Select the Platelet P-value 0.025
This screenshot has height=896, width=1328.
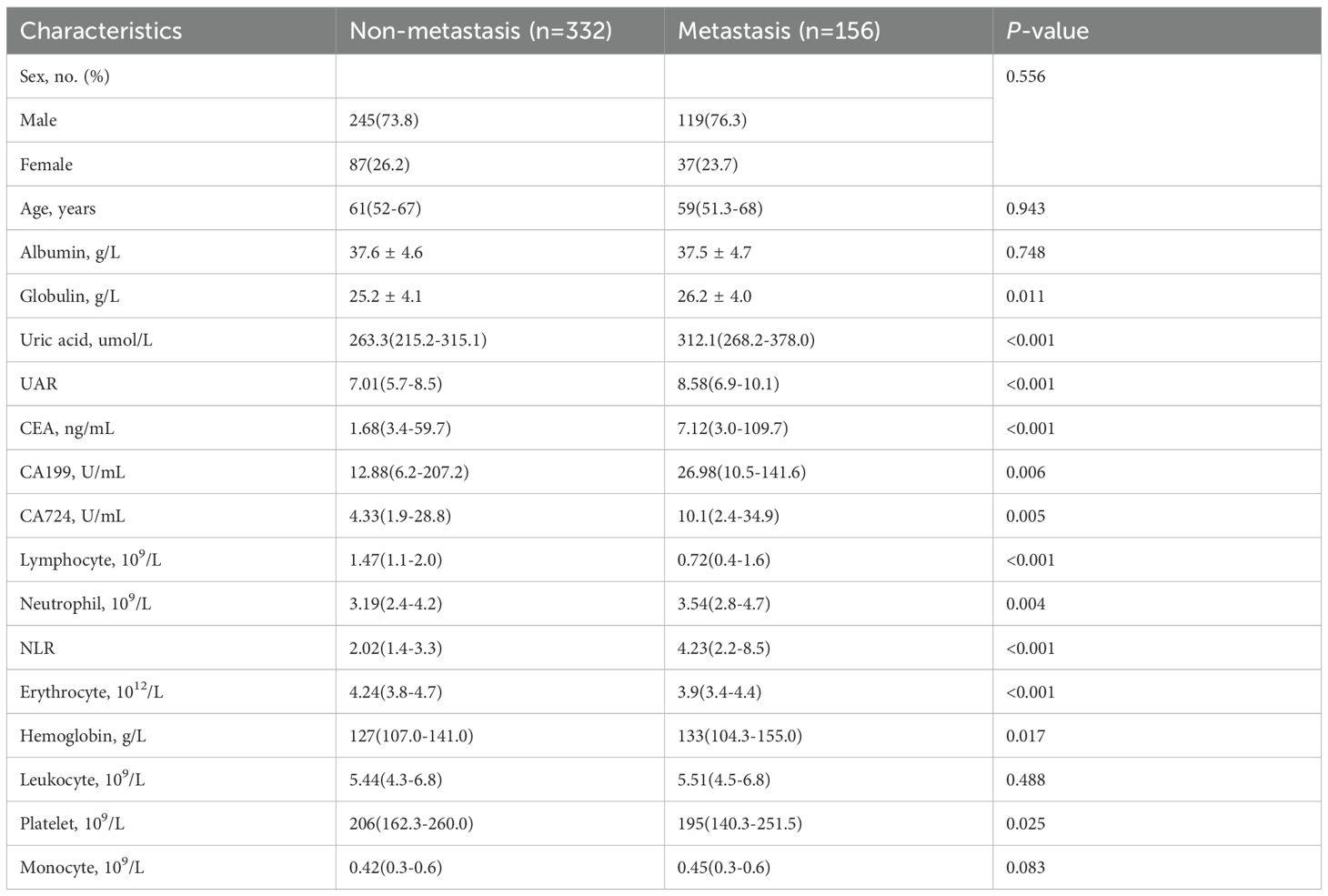(1025, 823)
